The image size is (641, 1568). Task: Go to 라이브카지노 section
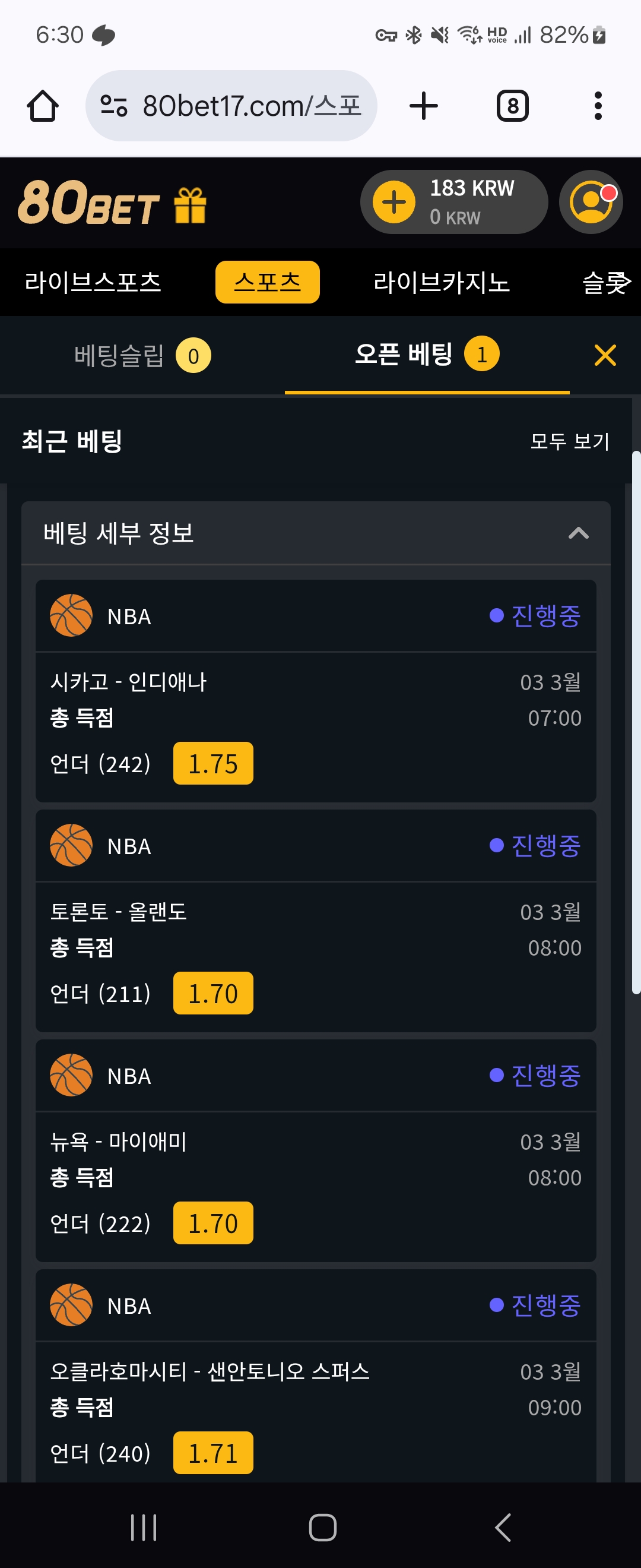pos(442,282)
